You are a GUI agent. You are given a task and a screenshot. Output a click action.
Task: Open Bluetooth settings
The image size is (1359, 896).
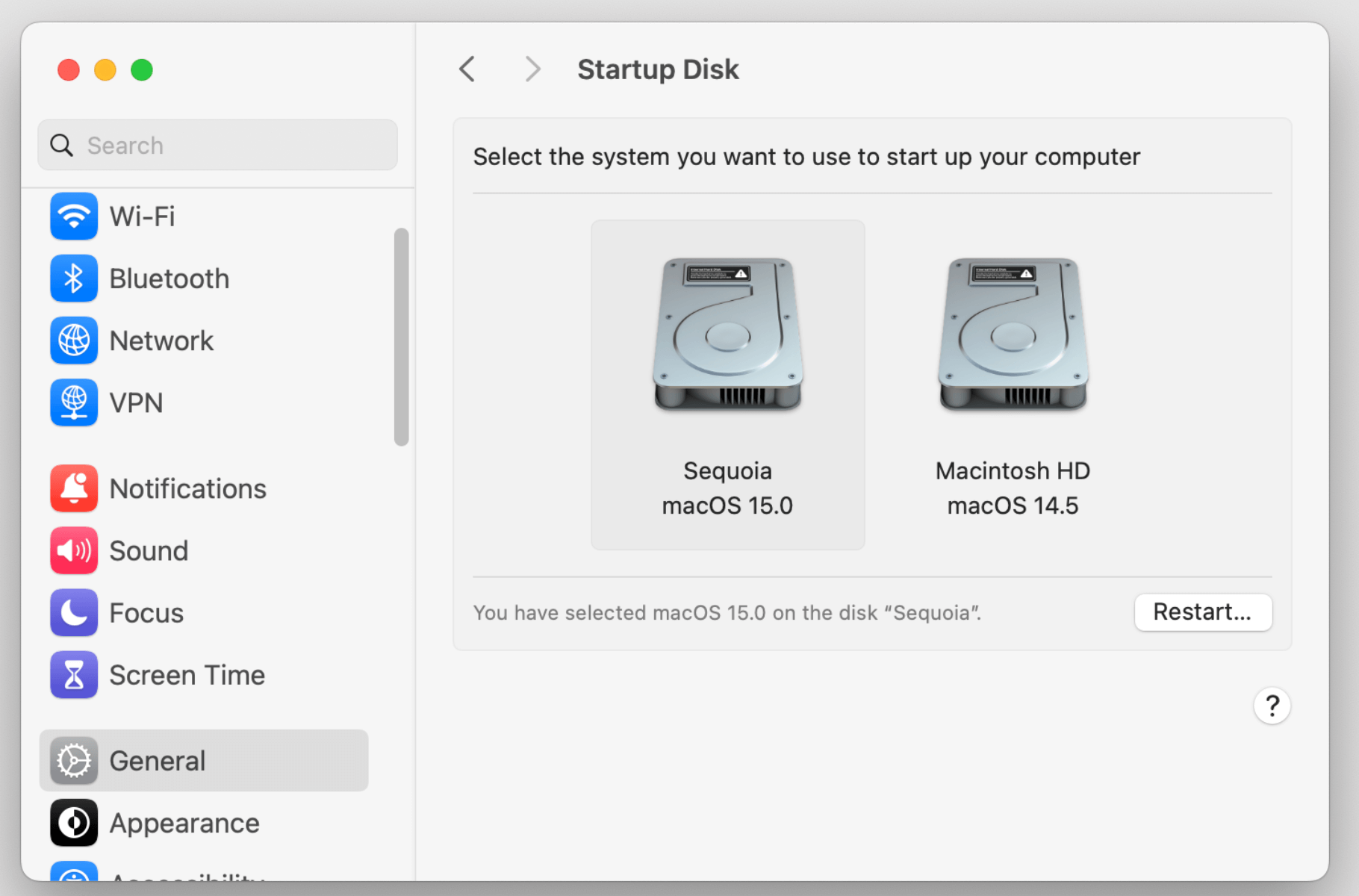pyautogui.click(x=169, y=278)
